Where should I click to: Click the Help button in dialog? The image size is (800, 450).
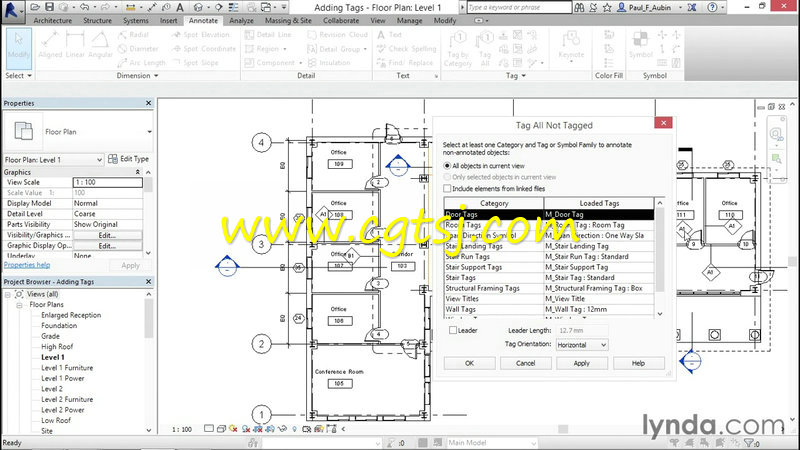[638, 363]
